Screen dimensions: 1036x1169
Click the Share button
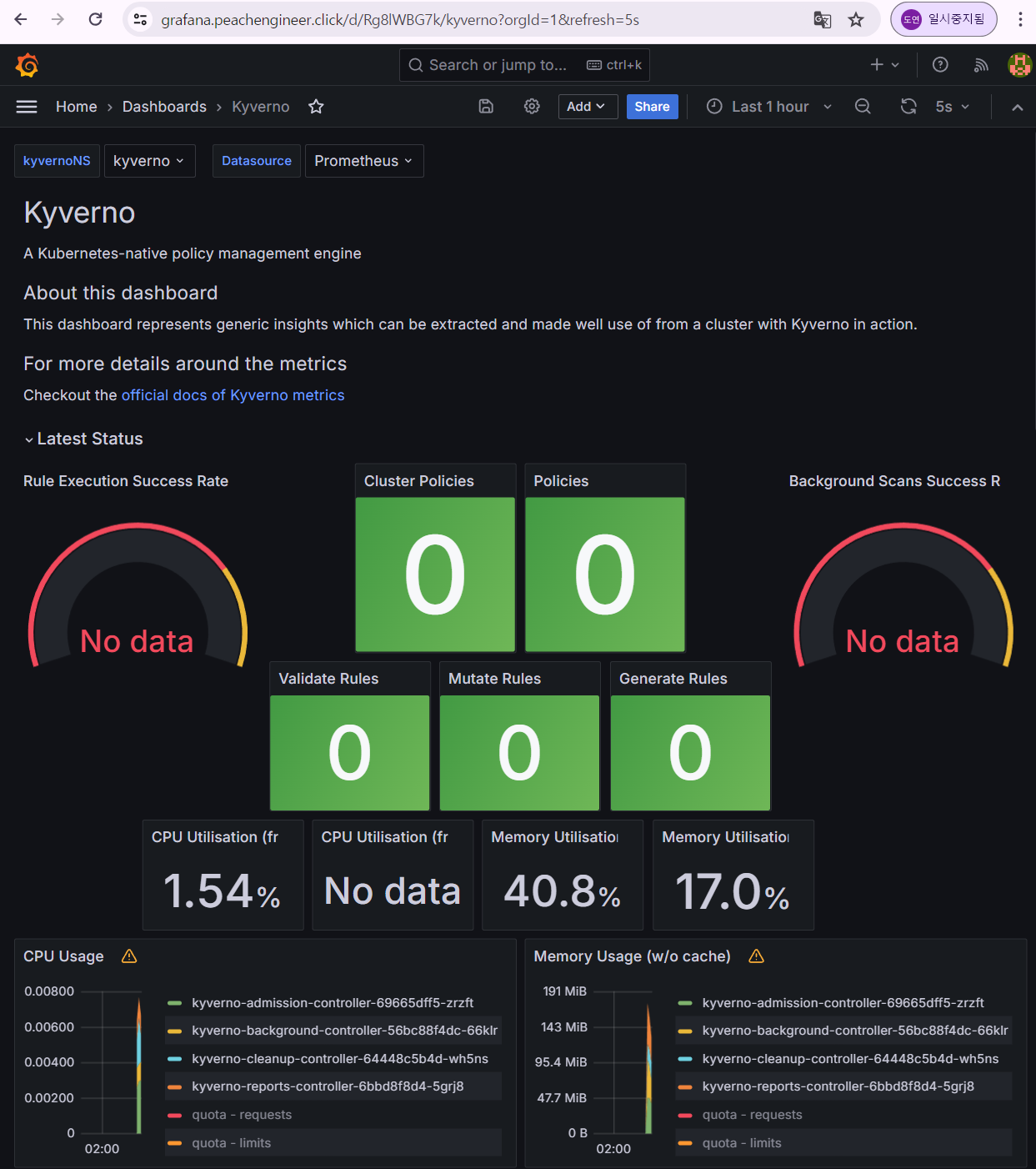(x=652, y=107)
